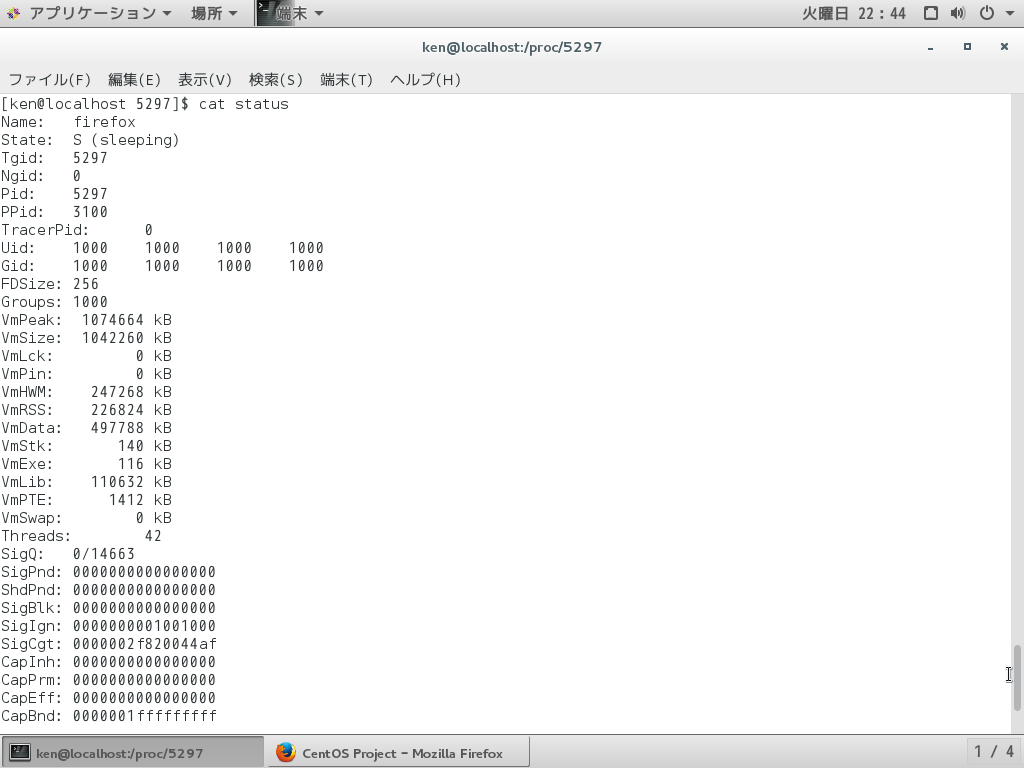
Task: Click the 'State: S (sleeping)' line
Action: pyautogui.click(x=90, y=140)
